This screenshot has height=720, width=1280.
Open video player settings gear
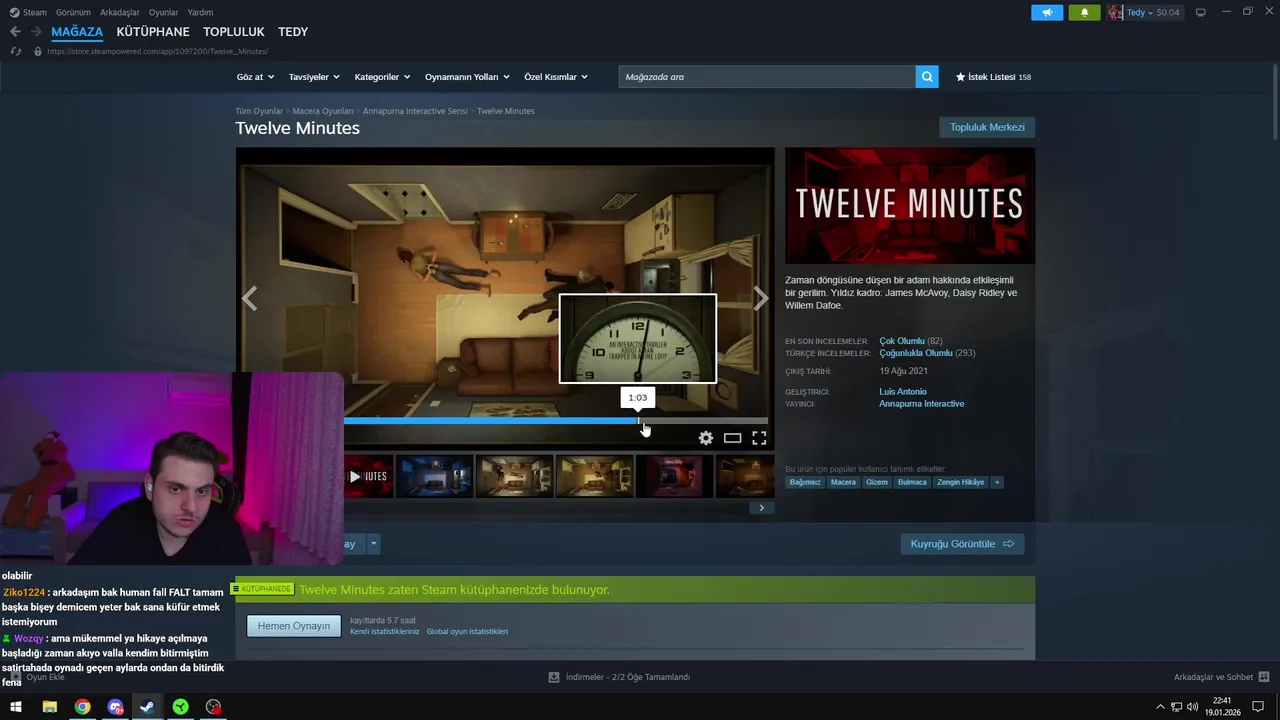(x=706, y=438)
